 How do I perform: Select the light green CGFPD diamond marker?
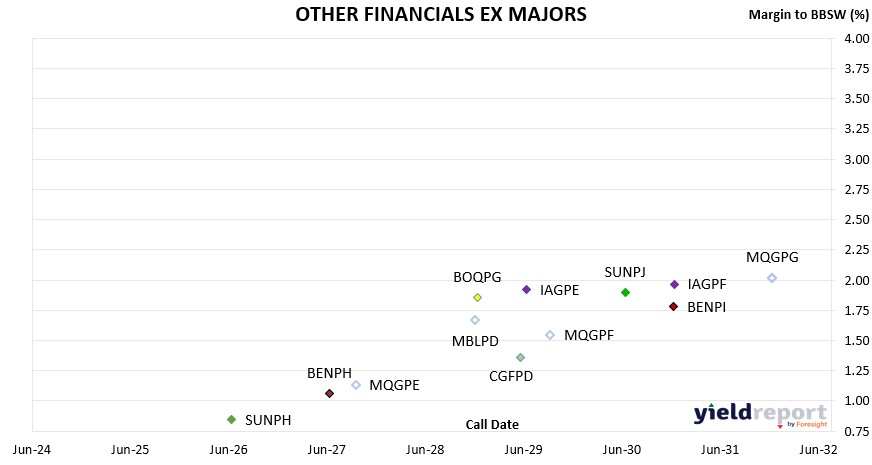(520, 357)
